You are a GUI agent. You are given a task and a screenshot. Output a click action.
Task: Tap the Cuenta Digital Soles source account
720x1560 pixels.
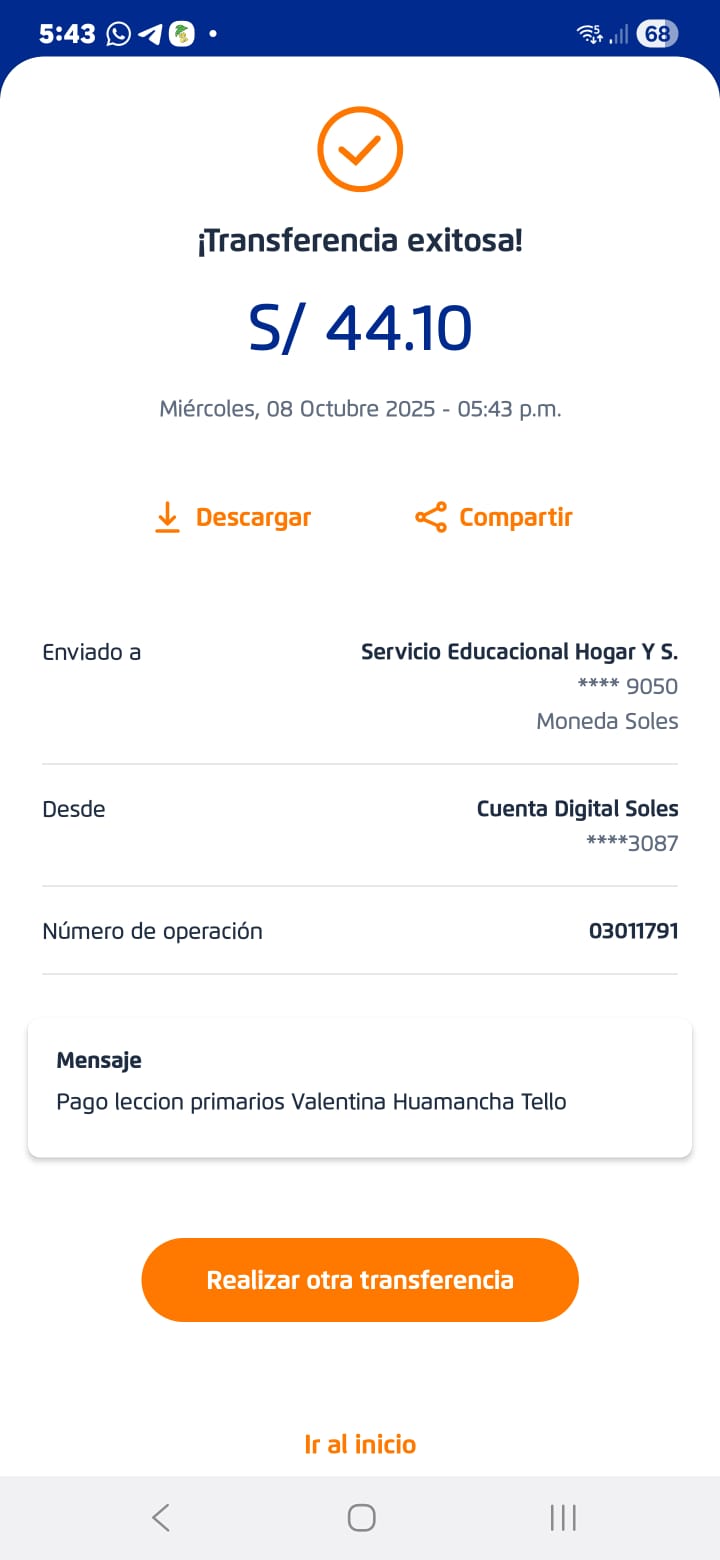[x=577, y=809]
